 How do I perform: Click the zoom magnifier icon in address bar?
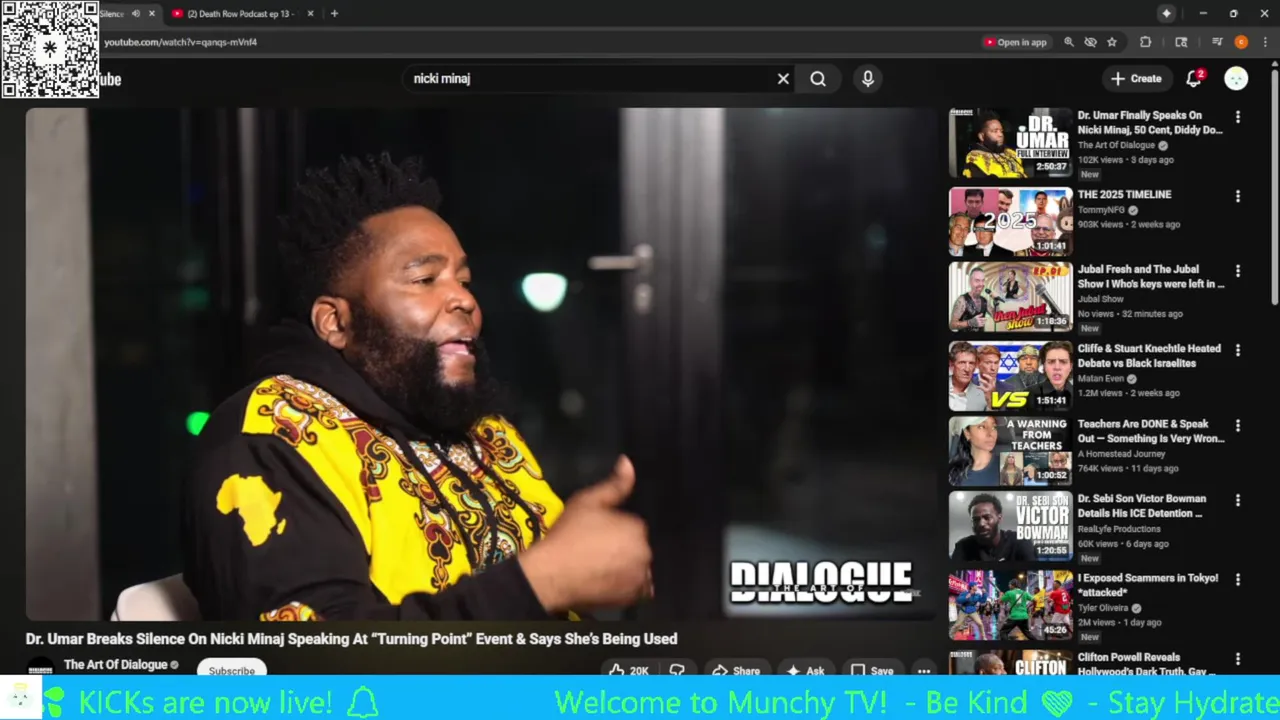click(x=1068, y=42)
